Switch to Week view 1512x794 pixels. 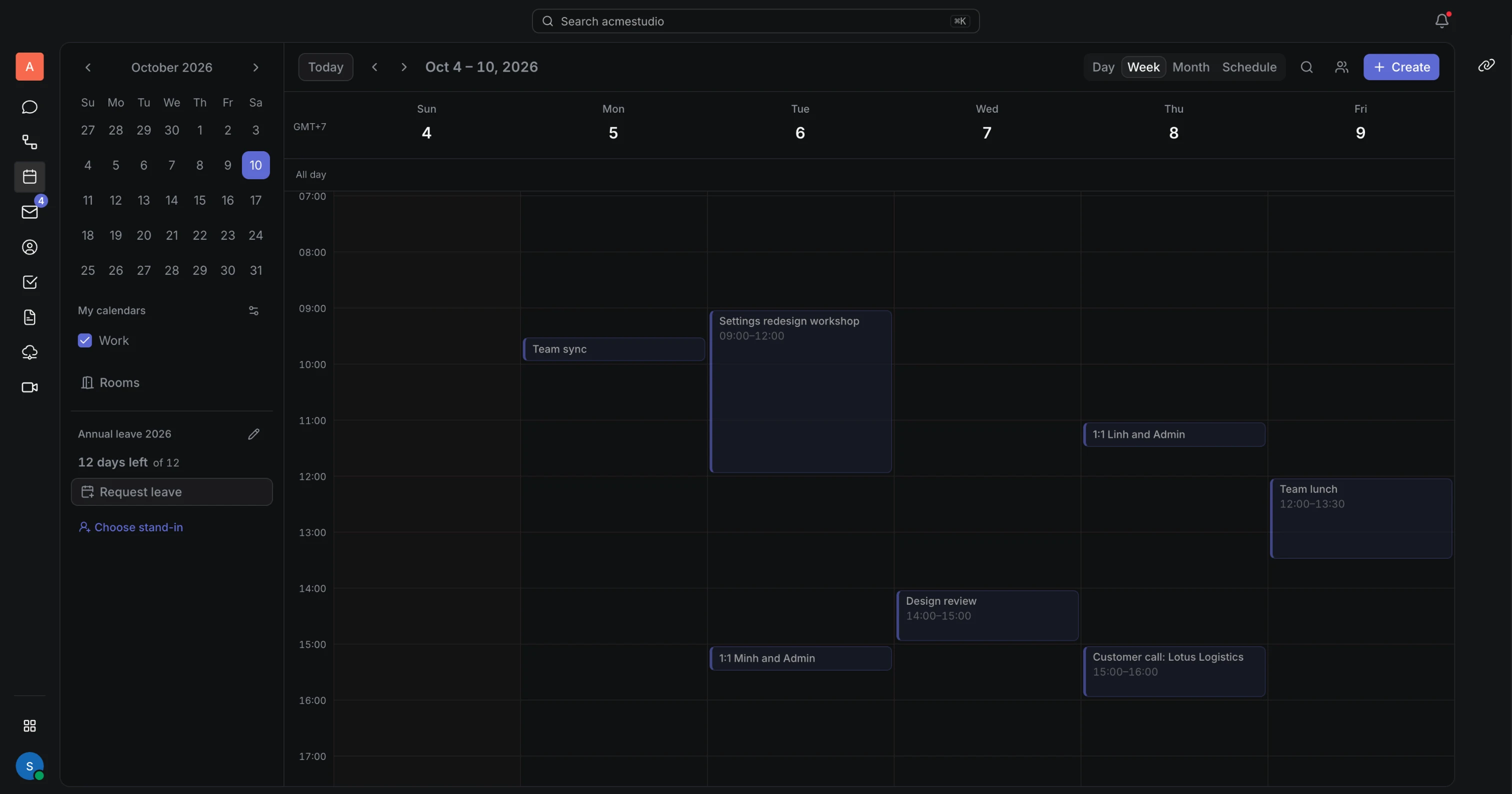[x=1143, y=67]
